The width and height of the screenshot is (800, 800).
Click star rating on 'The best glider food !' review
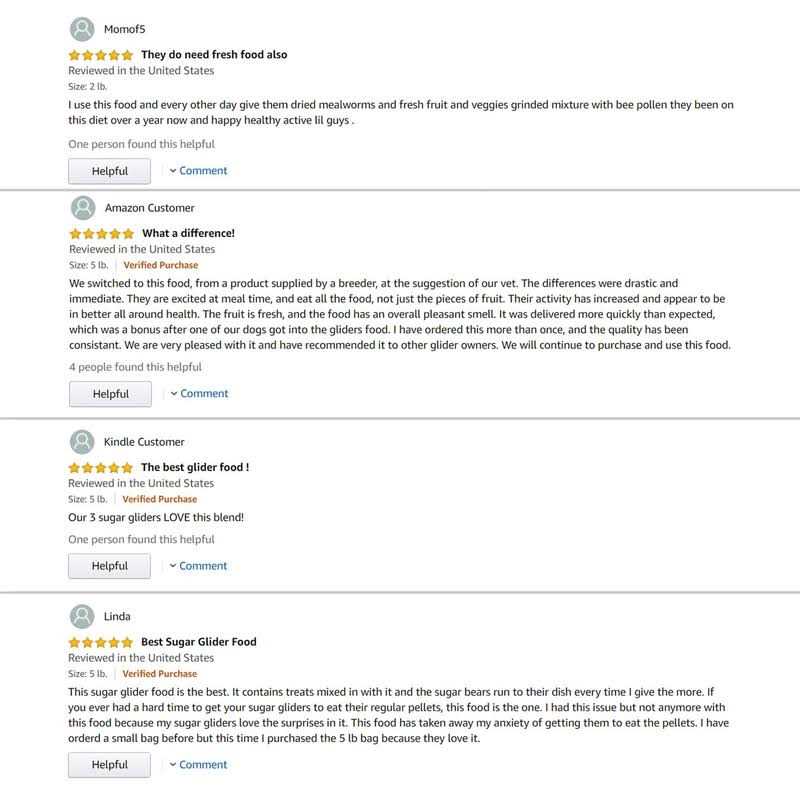[x=100, y=467]
